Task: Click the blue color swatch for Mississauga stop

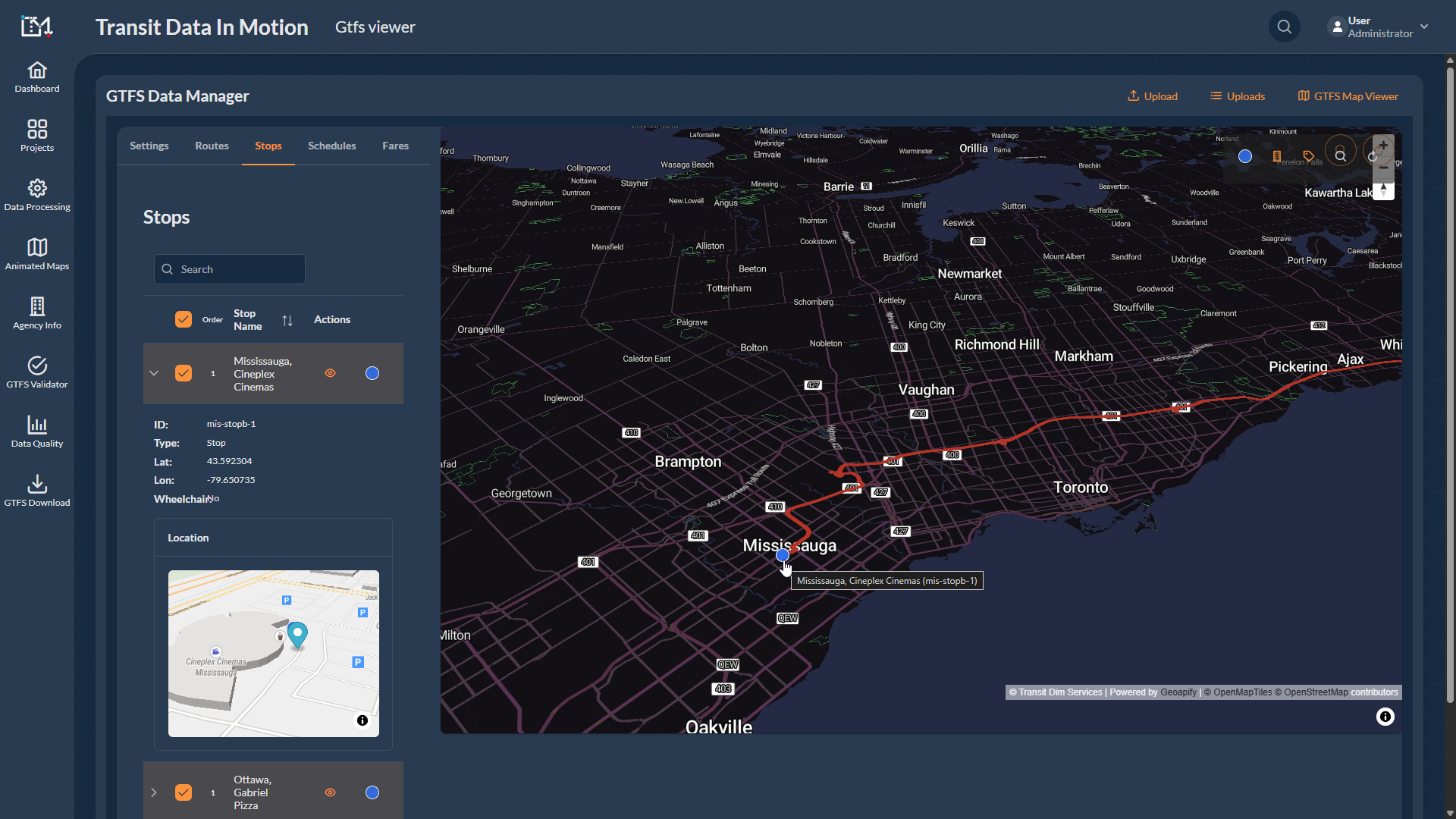Action: pos(372,373)
